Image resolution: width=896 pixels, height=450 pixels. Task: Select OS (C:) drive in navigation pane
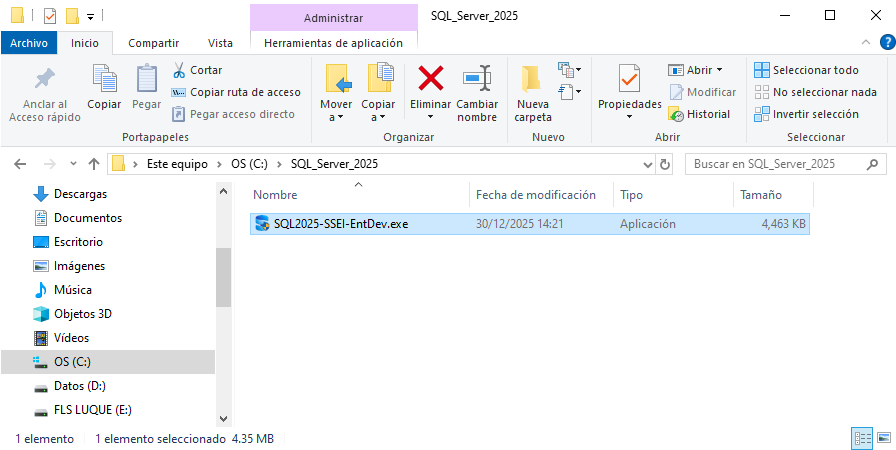[108, 362]
